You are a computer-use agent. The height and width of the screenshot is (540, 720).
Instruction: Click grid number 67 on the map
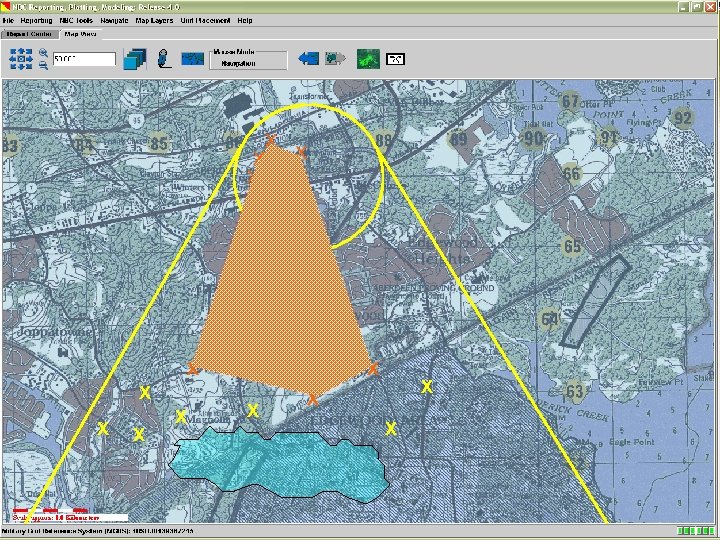(570, 101)
